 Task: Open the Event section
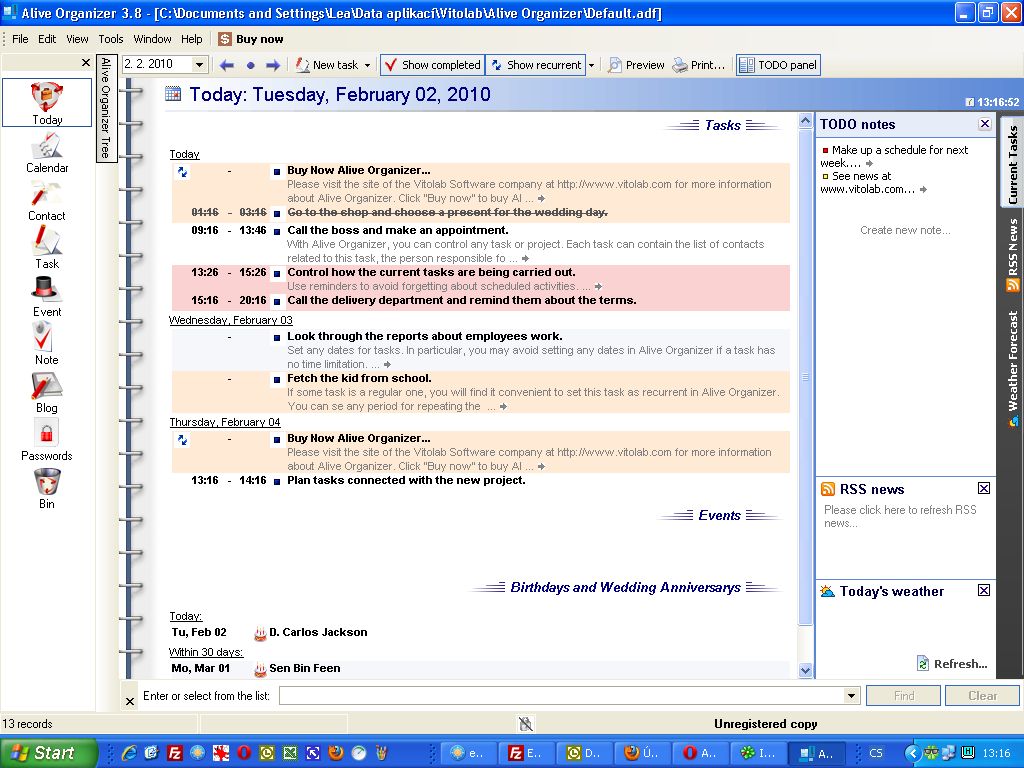(x=47, y=296)
